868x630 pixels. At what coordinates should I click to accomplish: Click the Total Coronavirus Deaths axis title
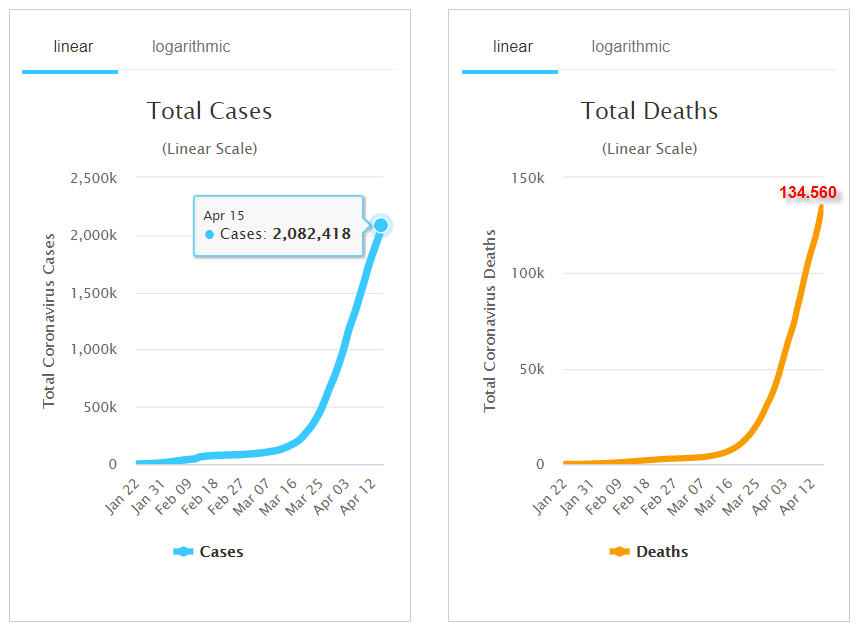490,321
